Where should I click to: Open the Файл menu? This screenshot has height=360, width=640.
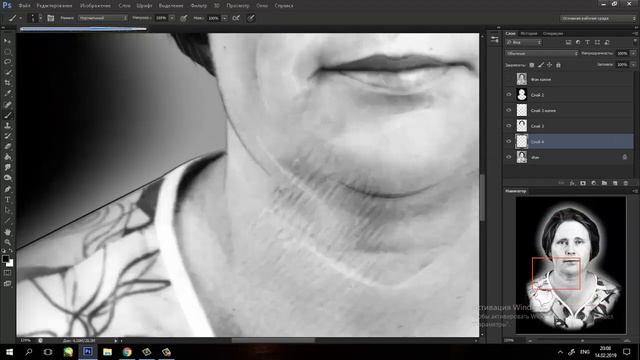(24, 6)
